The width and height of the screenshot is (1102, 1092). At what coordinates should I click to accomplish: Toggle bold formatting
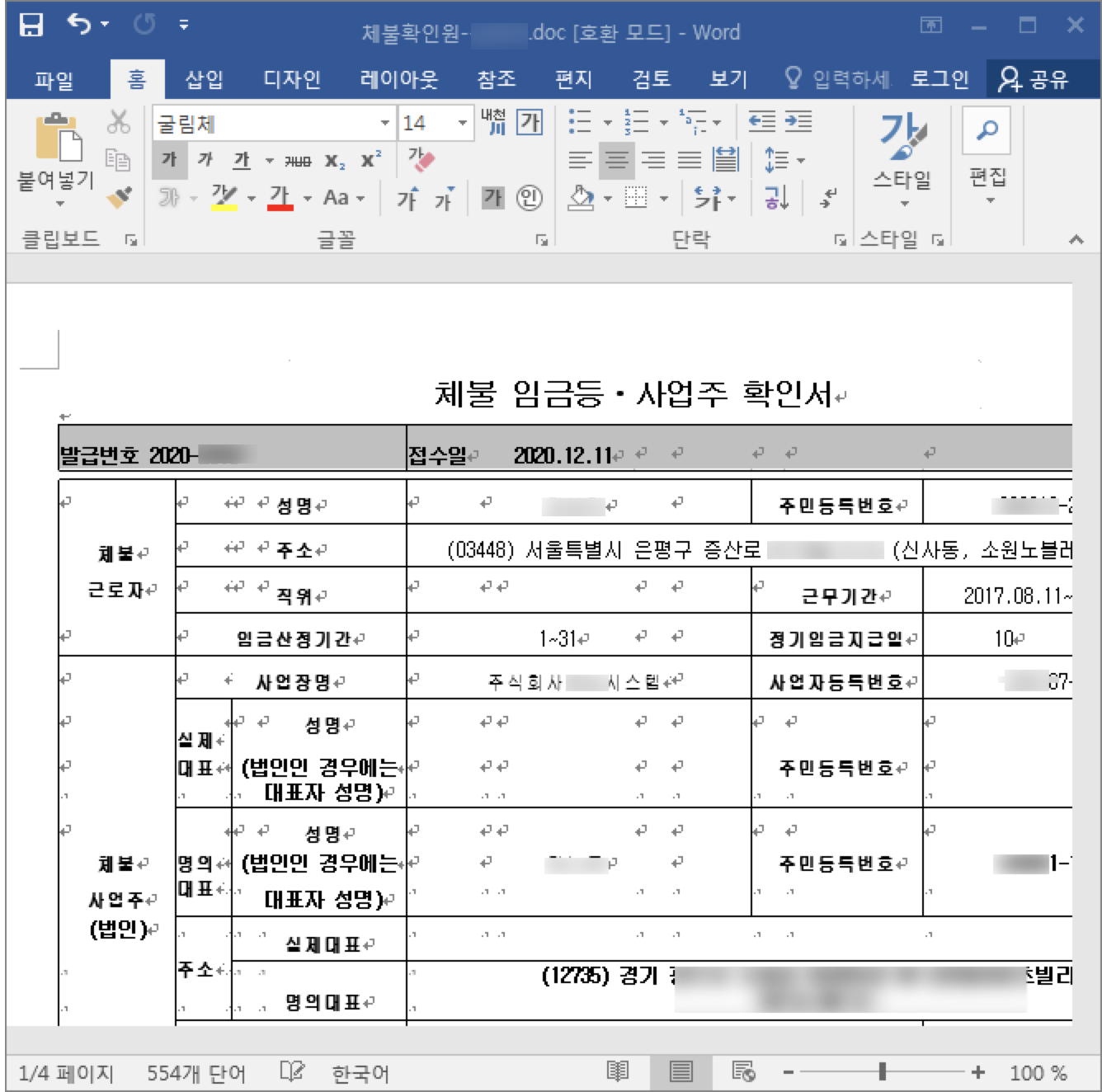(170, 160)
